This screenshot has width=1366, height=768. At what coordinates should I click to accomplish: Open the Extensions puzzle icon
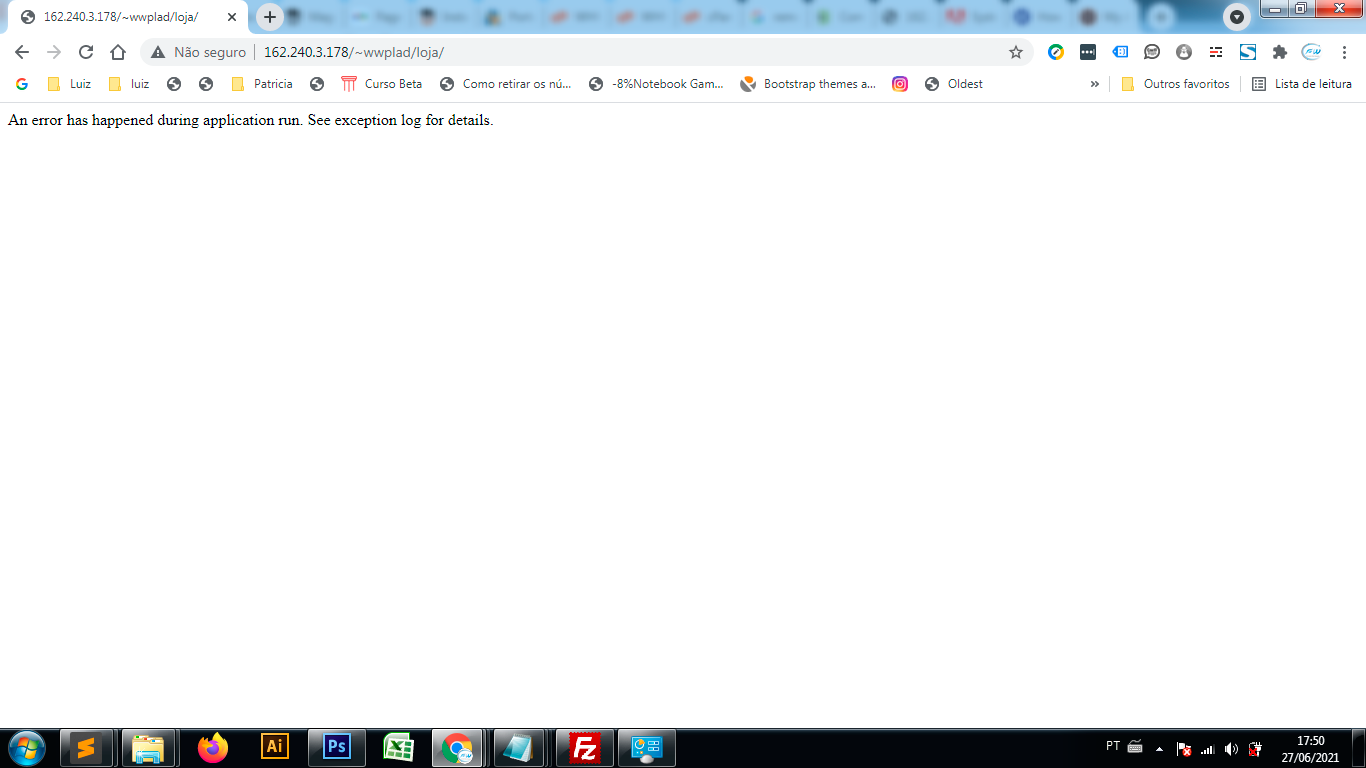pyautogui.click(x=1279, y=52)
